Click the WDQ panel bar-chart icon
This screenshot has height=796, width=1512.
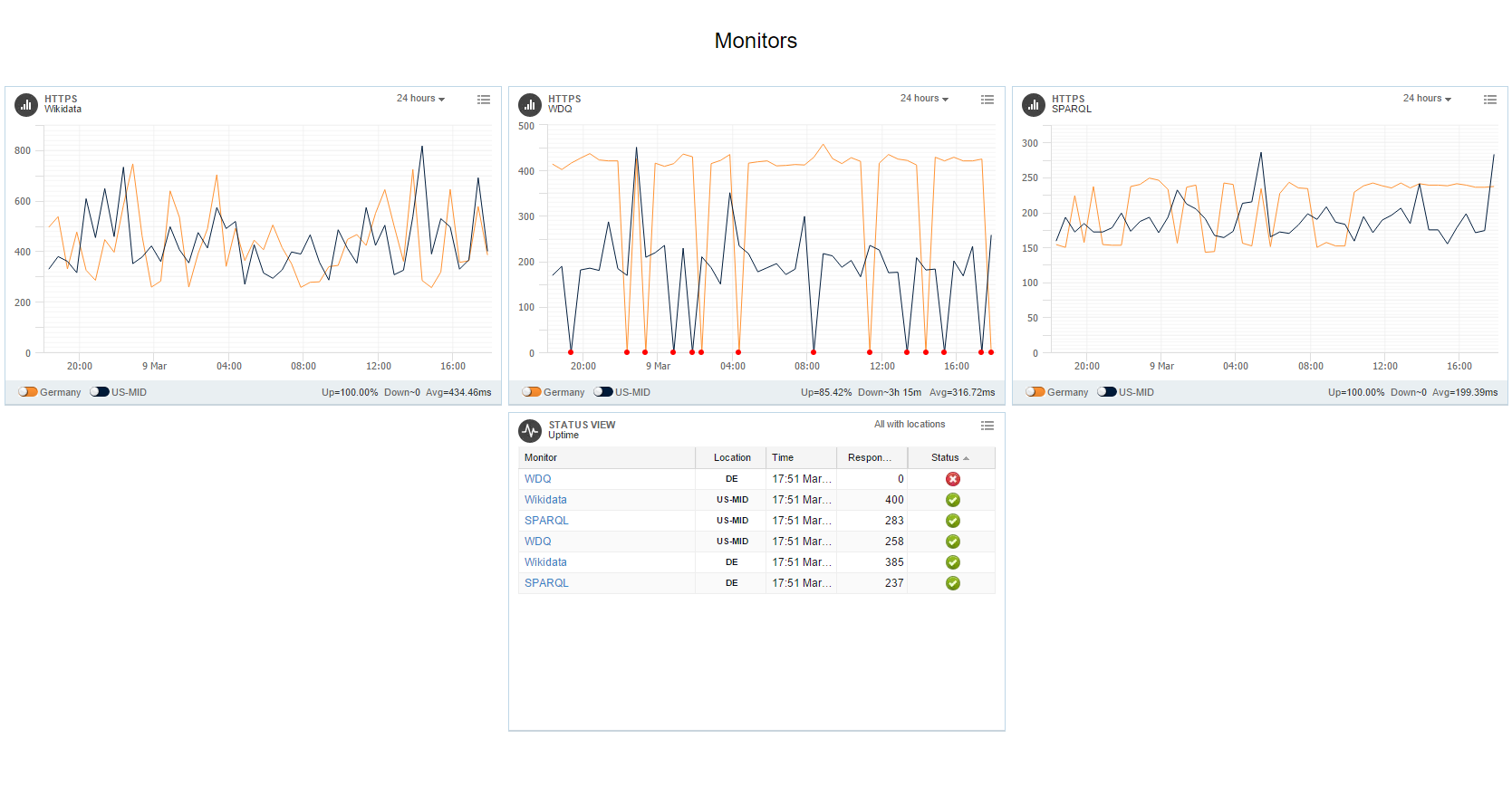pyautogui.click(x=530, y=105)
